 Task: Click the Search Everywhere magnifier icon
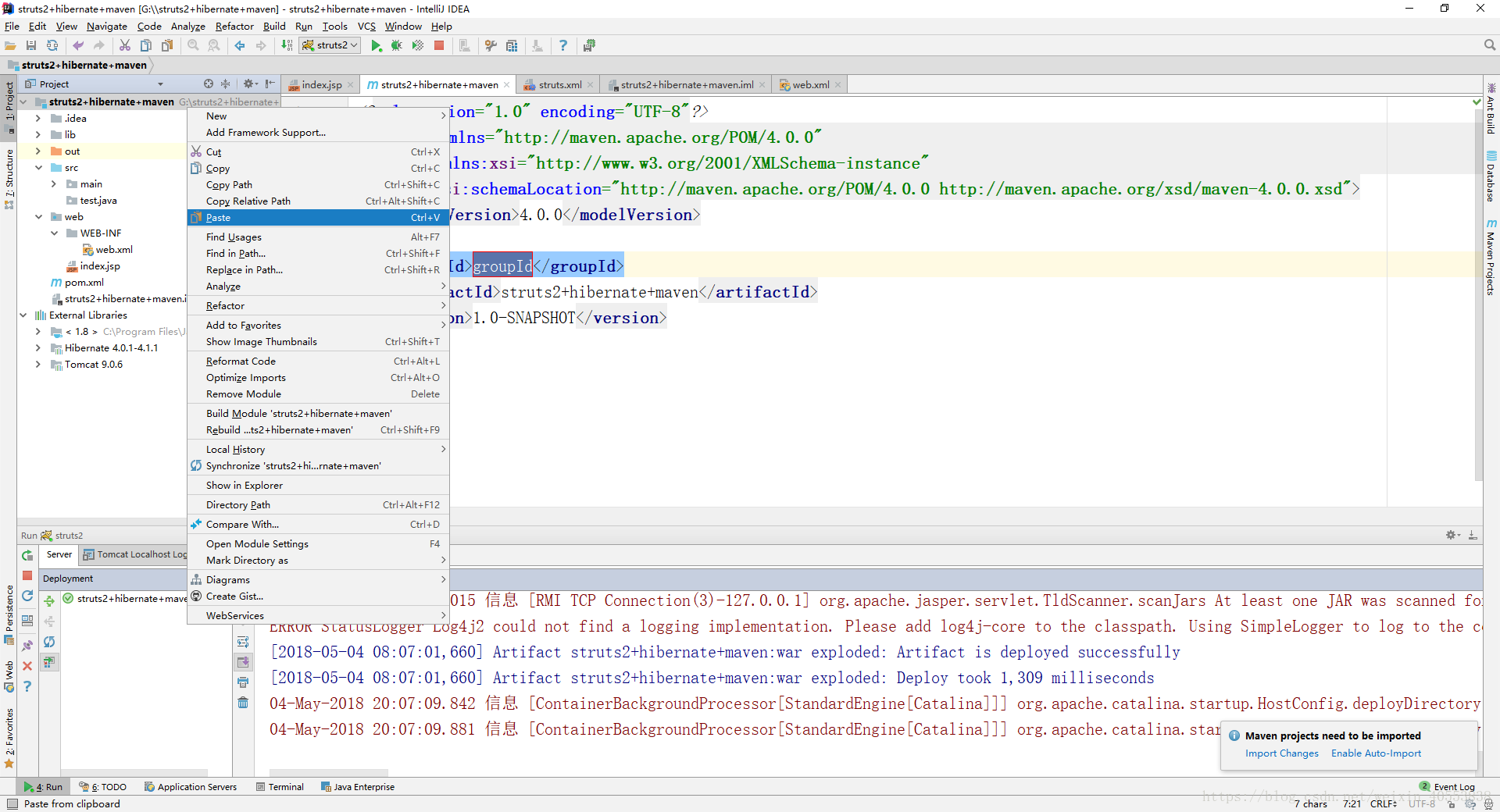tap(1490, 45)
